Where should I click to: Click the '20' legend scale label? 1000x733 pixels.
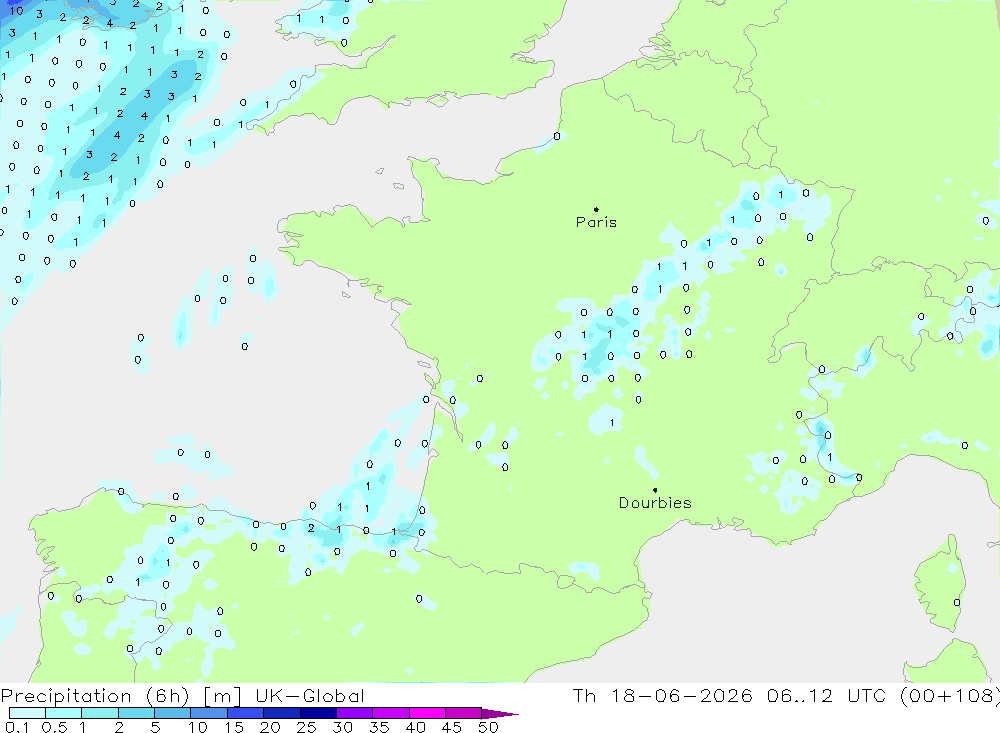pos(270,727)
